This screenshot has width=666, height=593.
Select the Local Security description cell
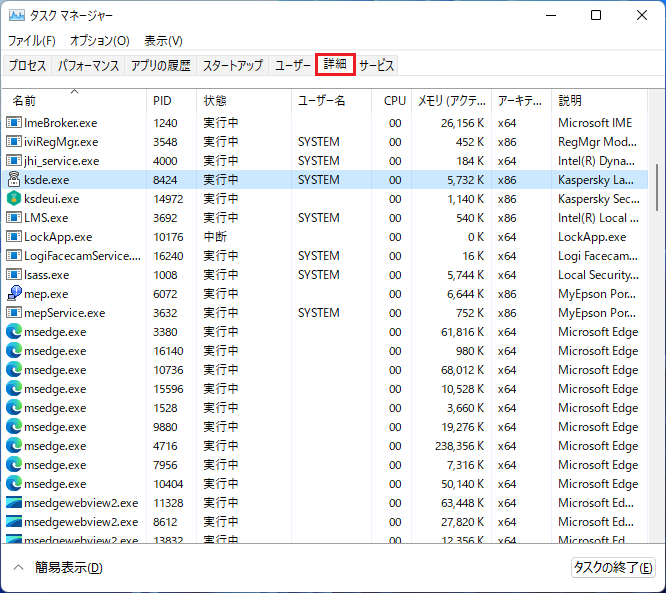(x=598, y=275)
